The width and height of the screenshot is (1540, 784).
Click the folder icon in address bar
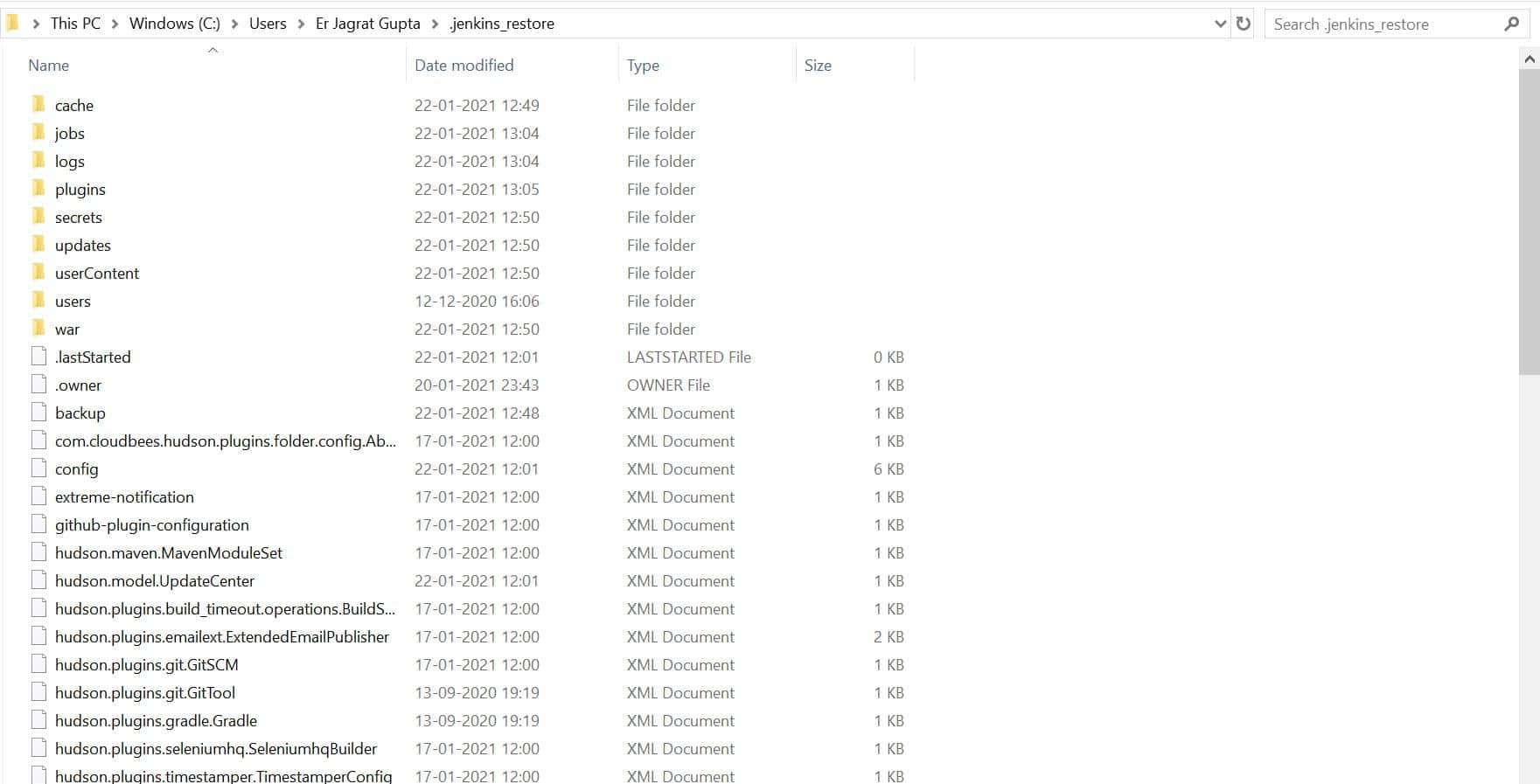[x=12, y=23]
